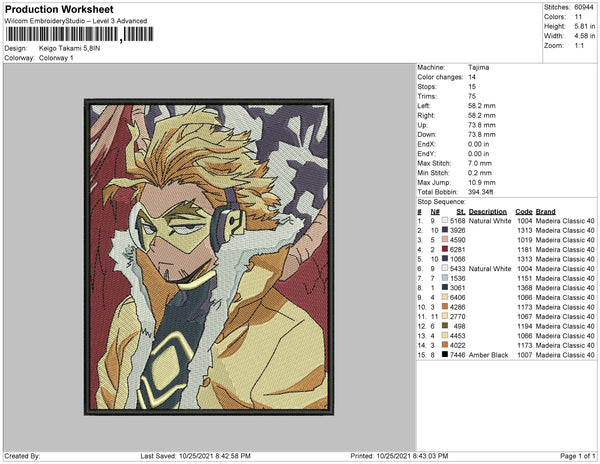Click the Width value '4.58 in'
Image resolution: width=600 pixels, height=464 pixels.
click(585, 36)
